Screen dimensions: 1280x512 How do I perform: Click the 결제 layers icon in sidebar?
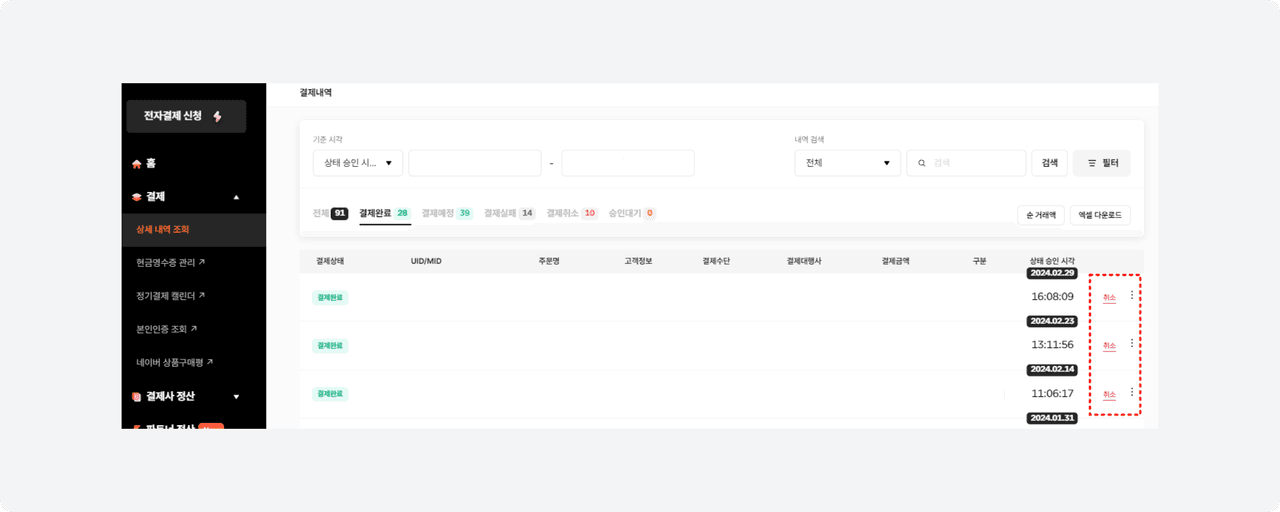click(x=137, y=197)
